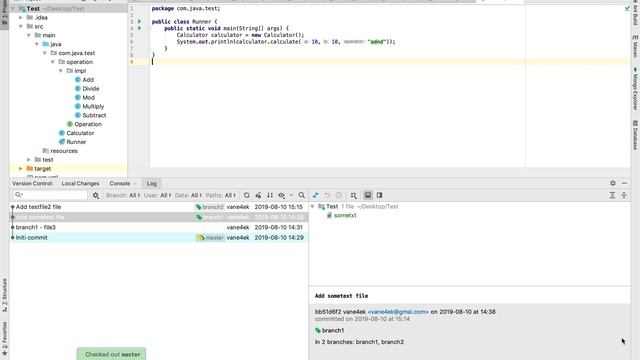Select the 'Initi commit' commit row
This screenshot has height=360, width=640.
tap(159, 238)
